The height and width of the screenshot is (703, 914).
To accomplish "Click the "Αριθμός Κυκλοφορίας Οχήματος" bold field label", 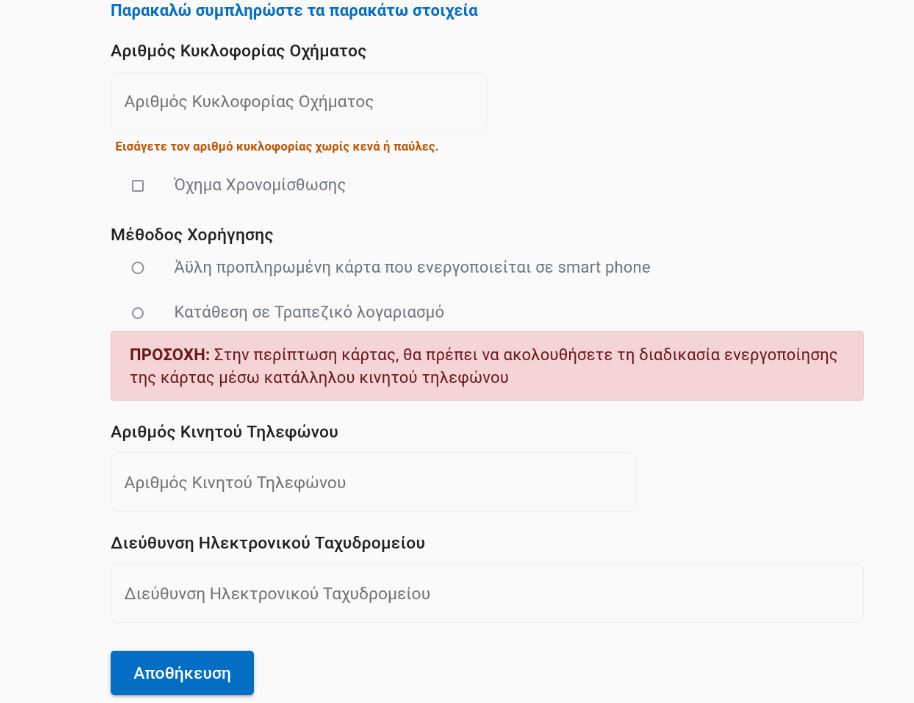I will click(238, 51).
